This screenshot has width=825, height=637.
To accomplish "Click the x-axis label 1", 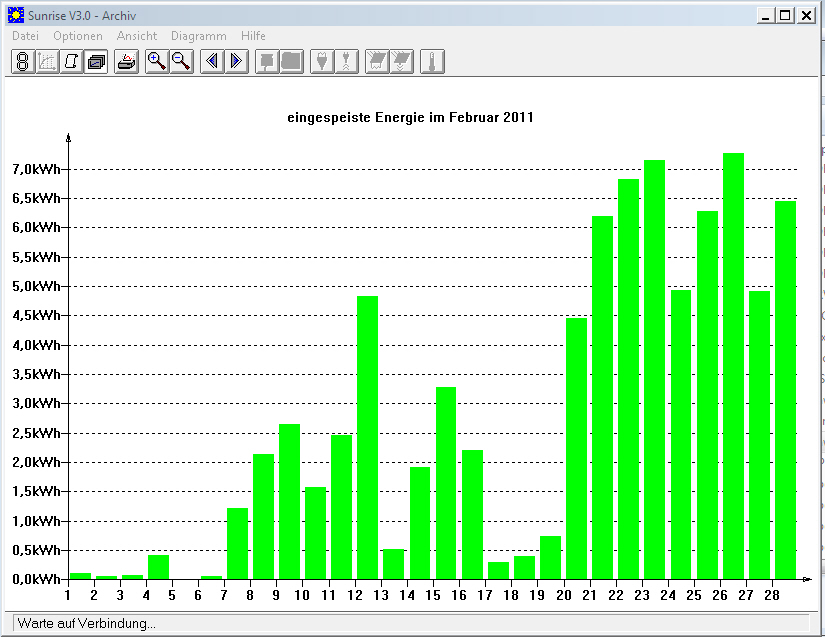I will point(68,595).
